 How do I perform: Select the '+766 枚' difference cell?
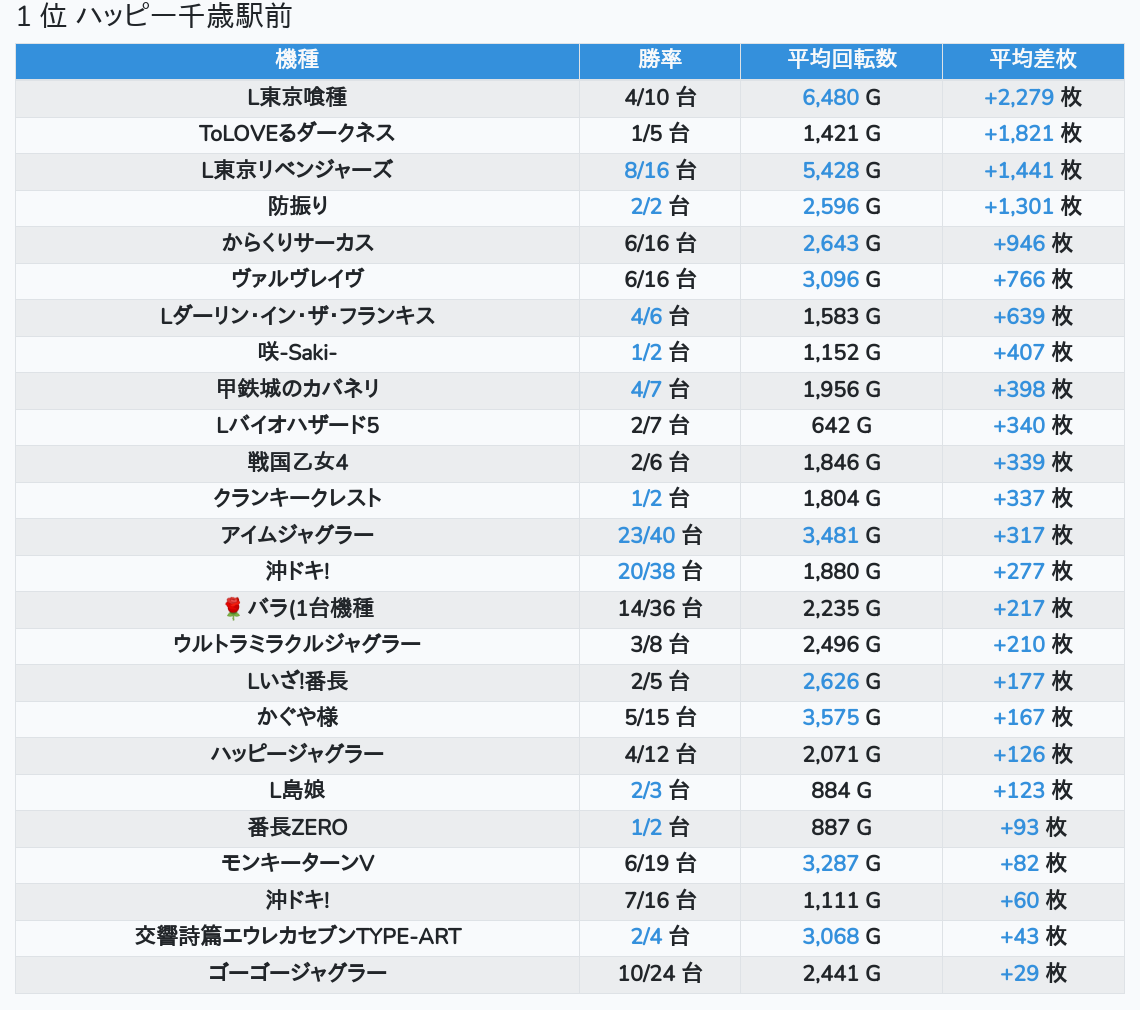[x=1032, y=279]
